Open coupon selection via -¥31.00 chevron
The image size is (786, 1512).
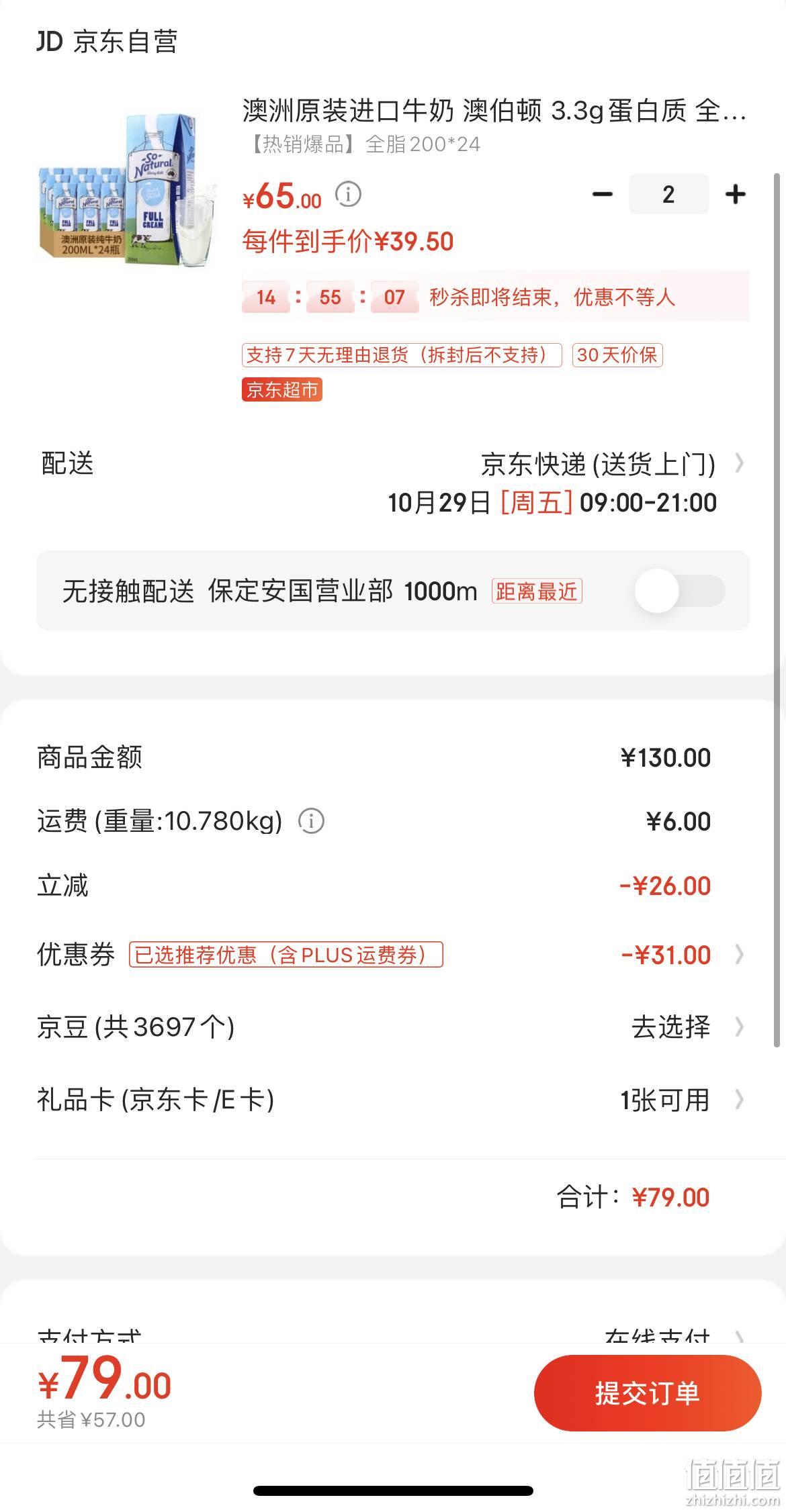[x=740, y=954]
